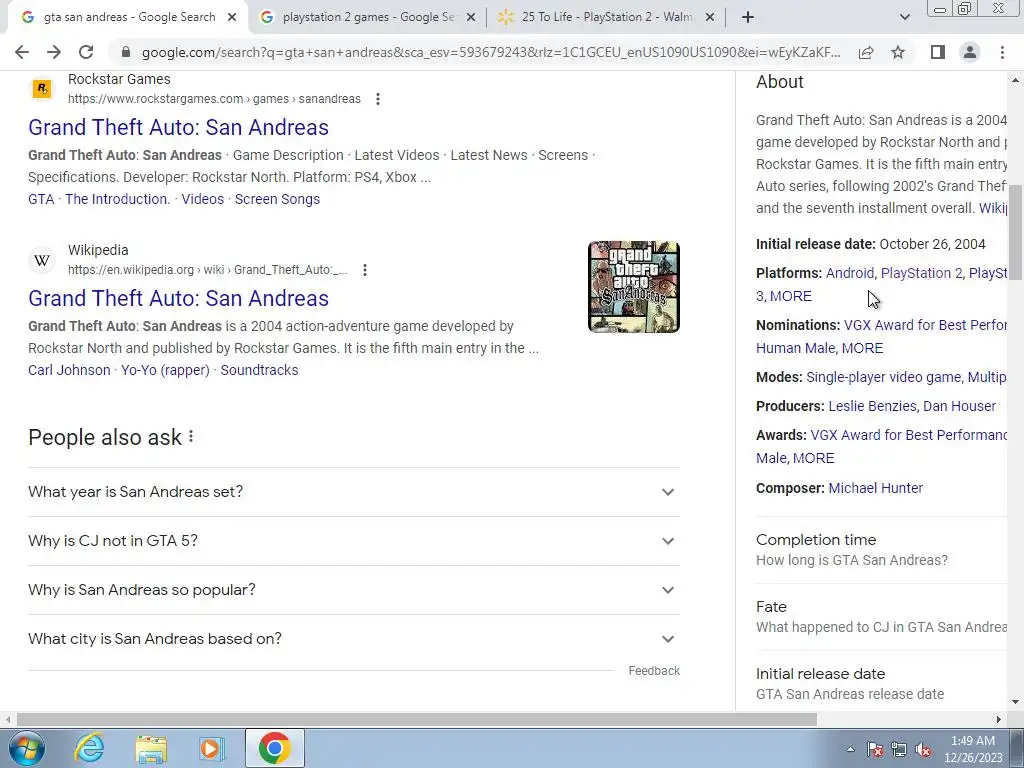Screen dimensions: 1024x768
Task: Show MORE awards
Action: tap(813, 458)
